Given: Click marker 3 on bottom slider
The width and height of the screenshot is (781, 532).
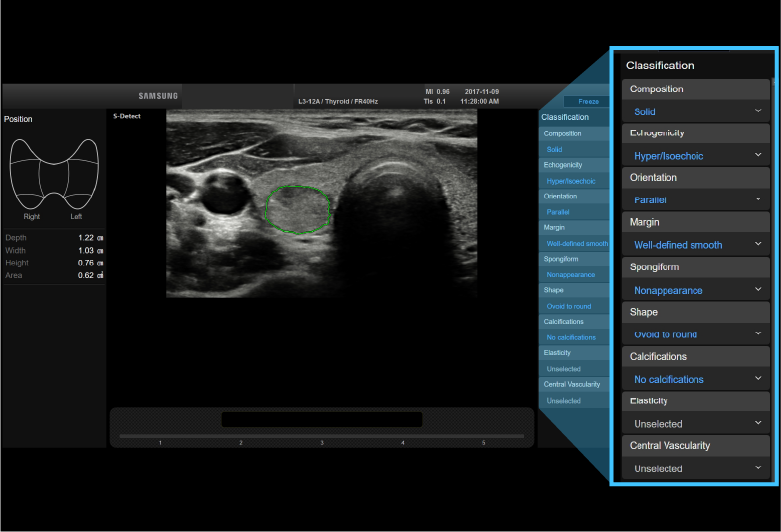Looking at the screenshot, I should coord(322,442).
